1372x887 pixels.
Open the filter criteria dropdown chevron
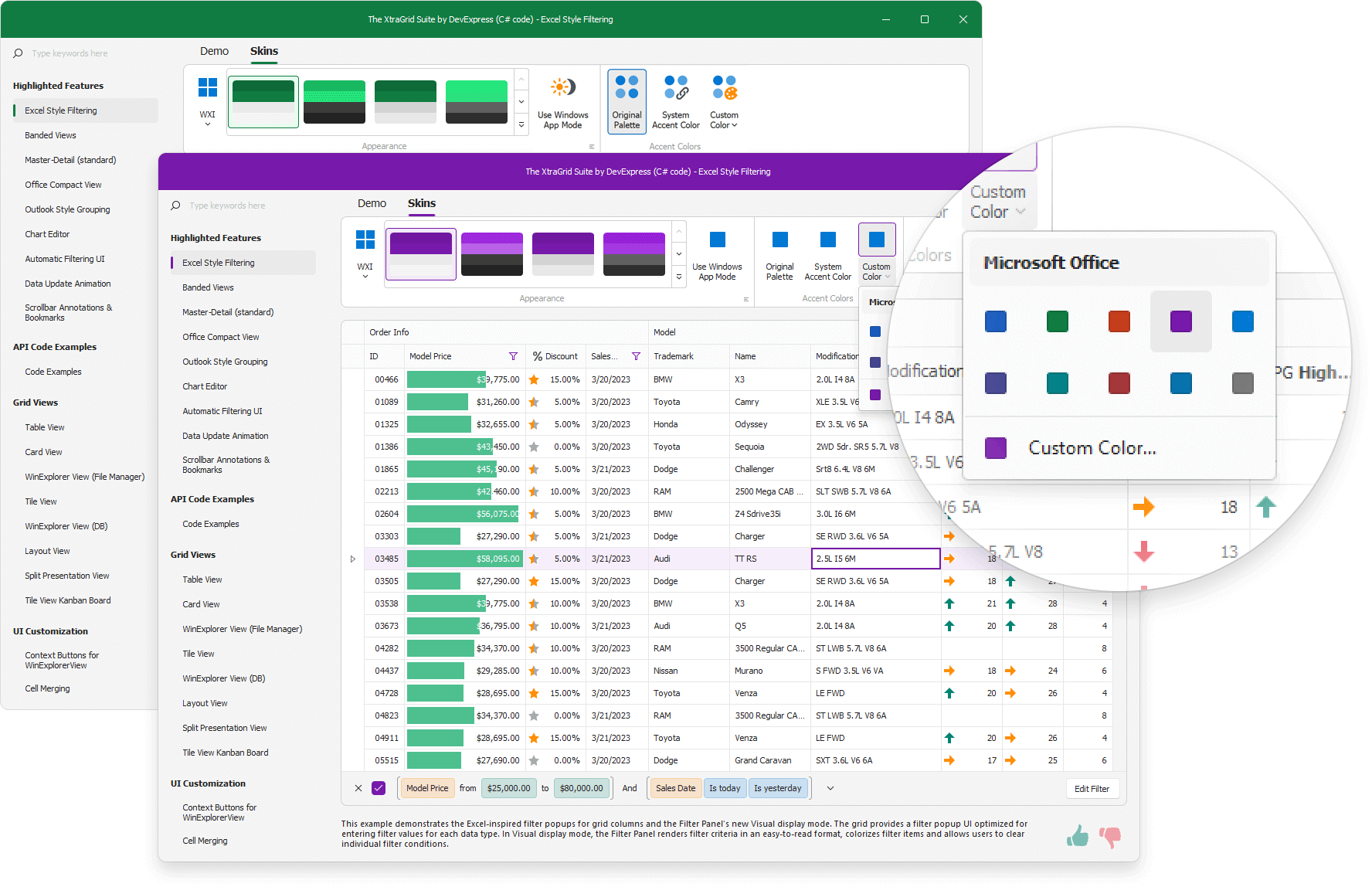coord(830,788)
